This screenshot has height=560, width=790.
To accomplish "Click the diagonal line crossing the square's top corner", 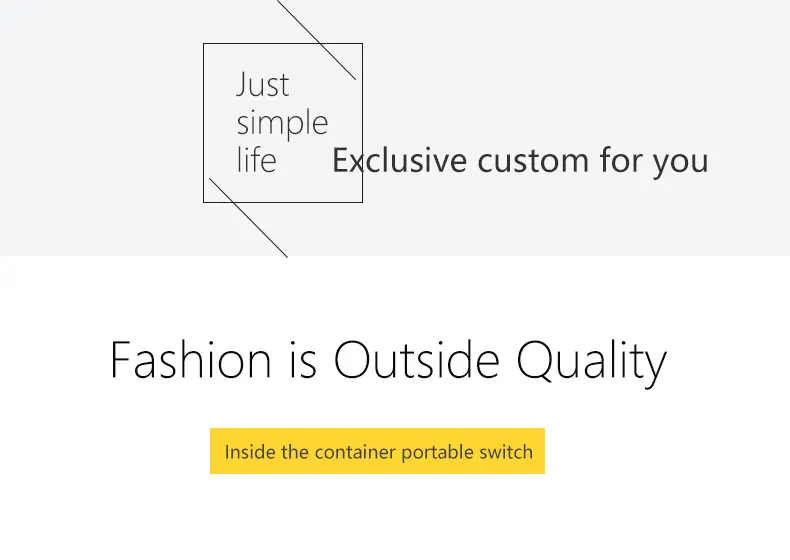I will click(x=316, y=40).
